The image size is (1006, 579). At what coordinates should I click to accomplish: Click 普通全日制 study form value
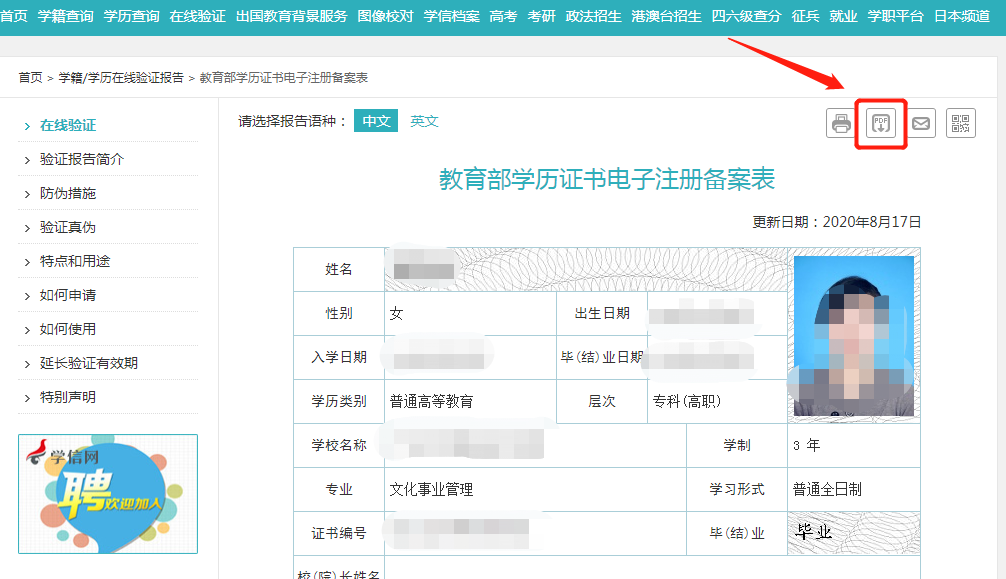point(827,490)
